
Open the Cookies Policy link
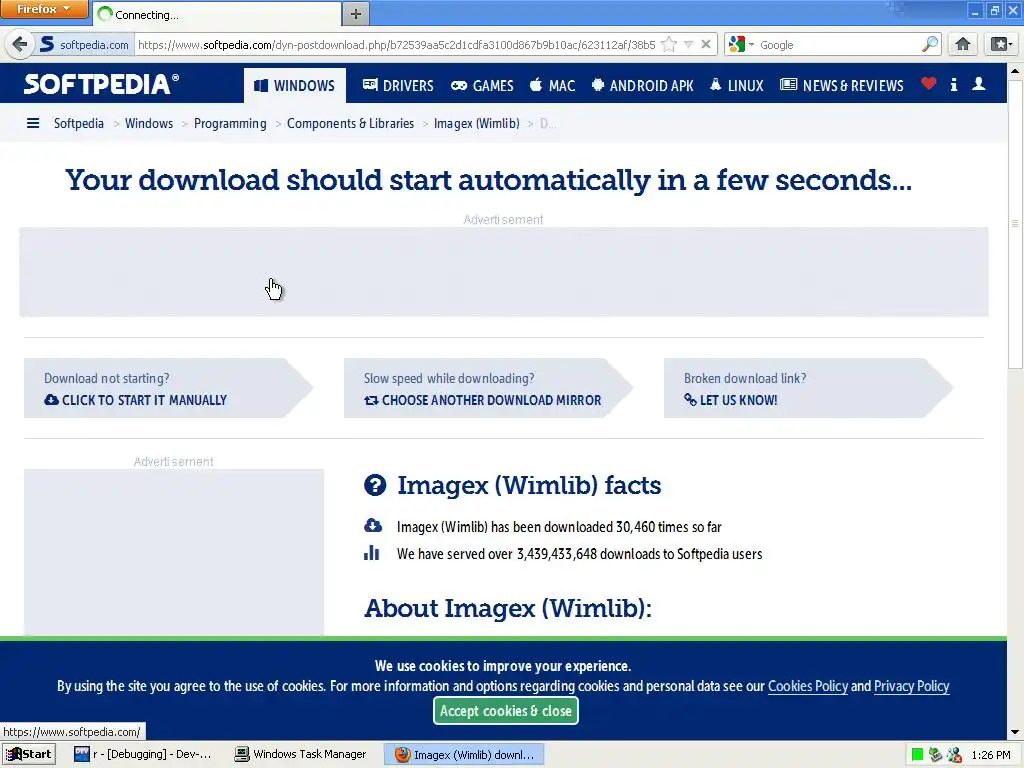(808, 686)
